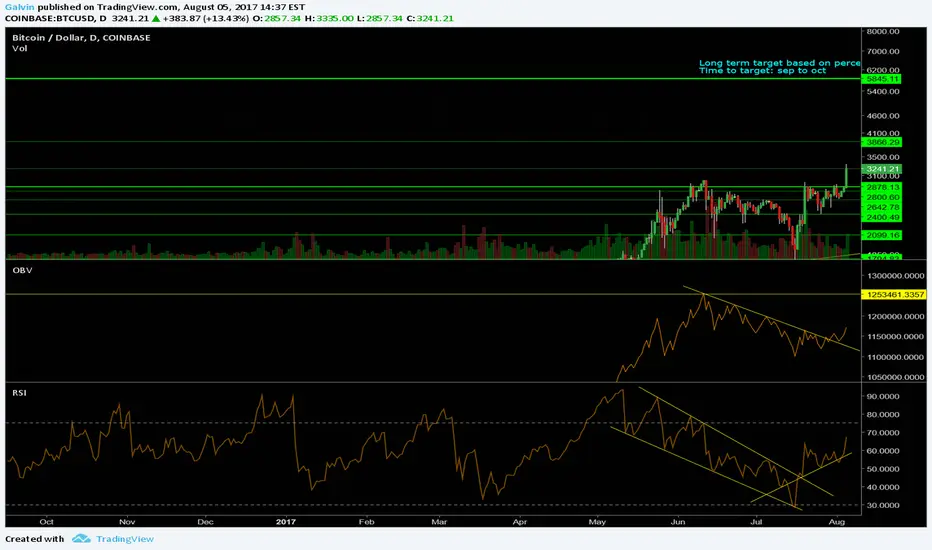This screenshot has height=550, width=932.
Task: Click the Dec label on time axis
Action: click(x=205, y=522)
